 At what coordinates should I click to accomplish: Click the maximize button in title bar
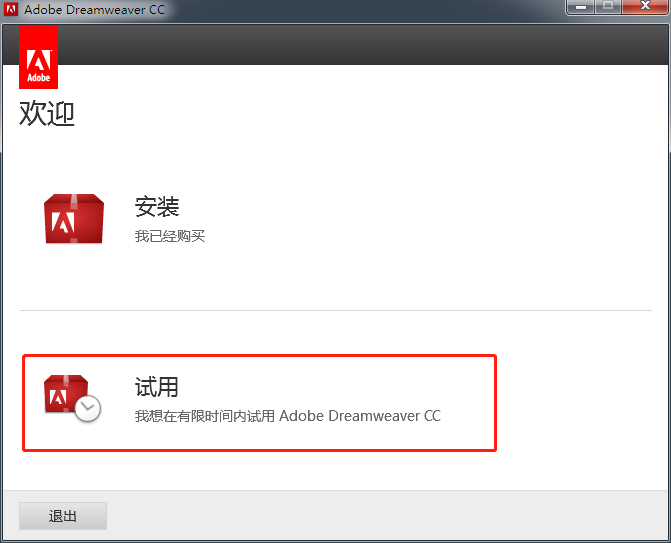pyautogui.click(x=608, y=6)
